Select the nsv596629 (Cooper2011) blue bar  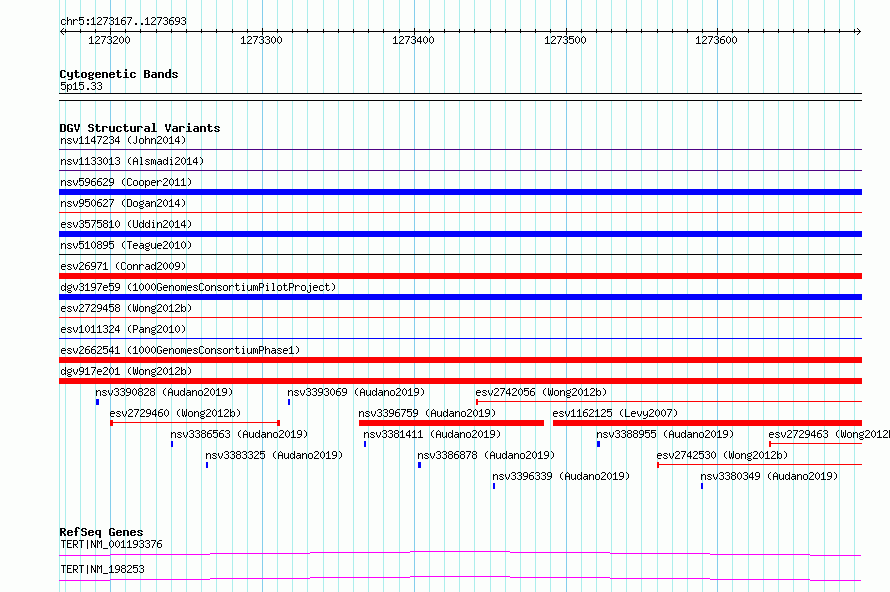coord(460,192)
